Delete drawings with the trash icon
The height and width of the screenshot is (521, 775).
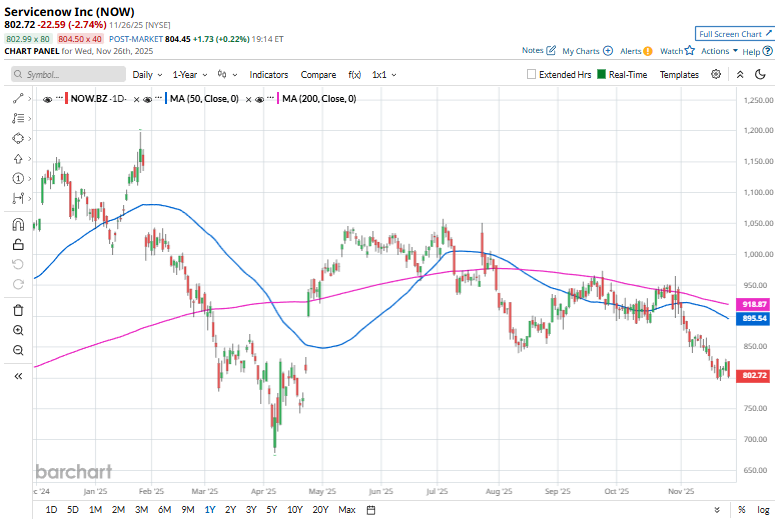(18, 310)
